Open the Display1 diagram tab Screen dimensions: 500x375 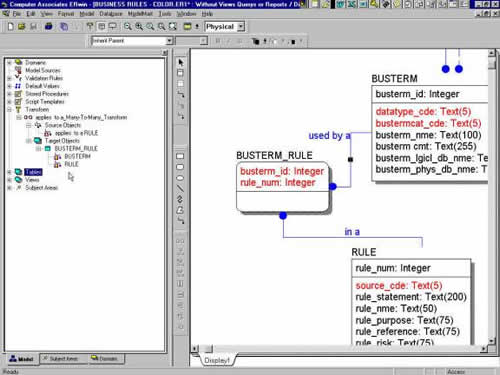tap(217, 360)
